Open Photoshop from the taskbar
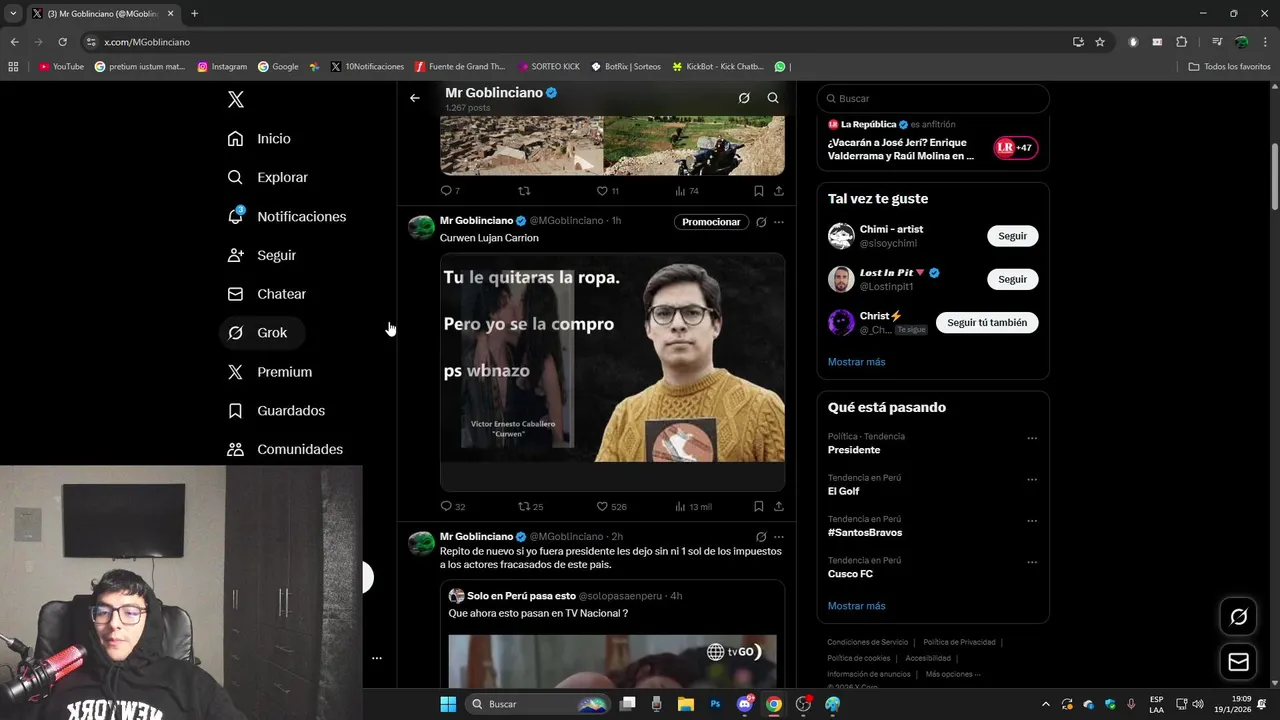 [715, 704]
